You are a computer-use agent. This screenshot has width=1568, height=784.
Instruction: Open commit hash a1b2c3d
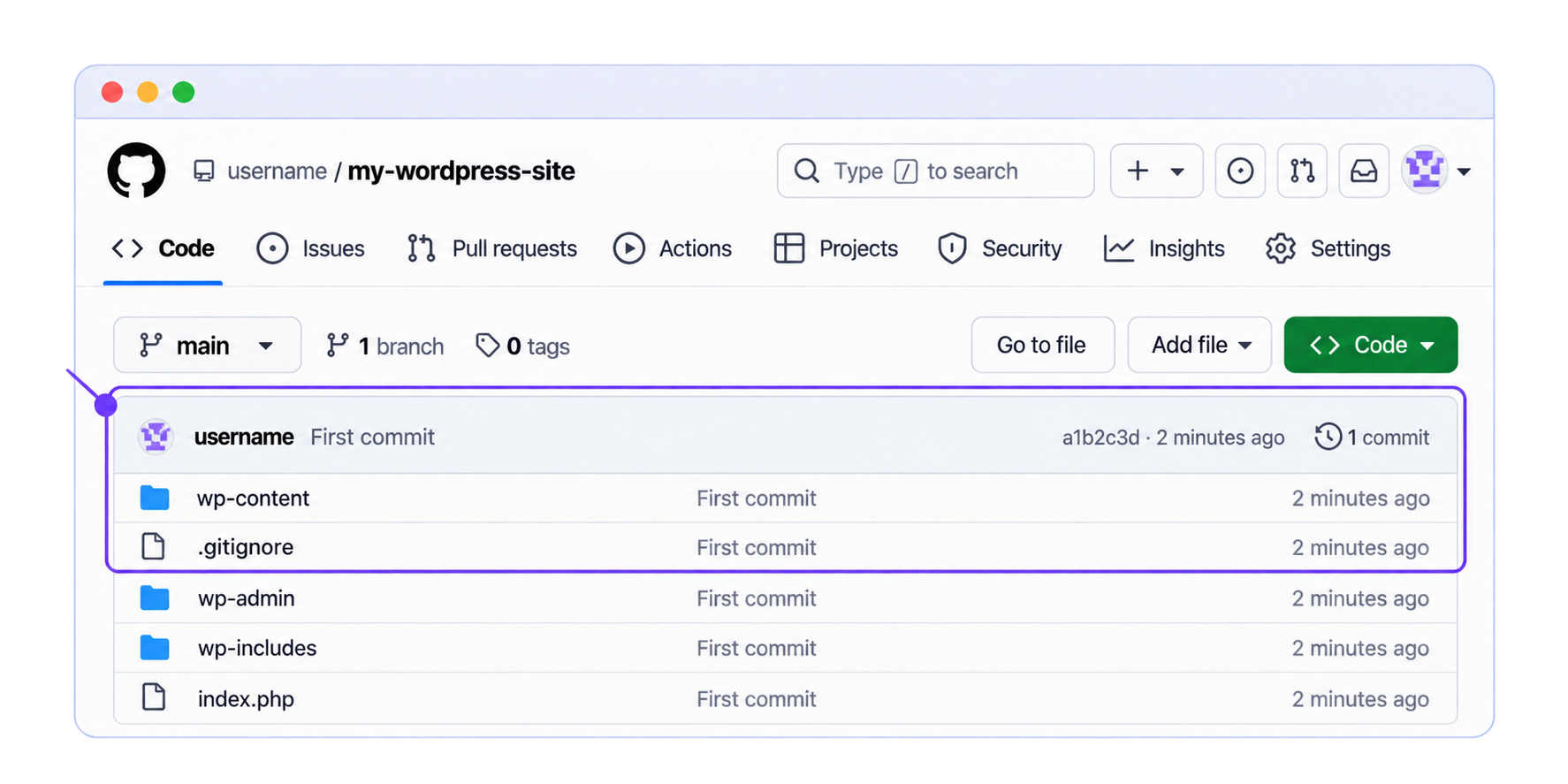click(1100, 438)
